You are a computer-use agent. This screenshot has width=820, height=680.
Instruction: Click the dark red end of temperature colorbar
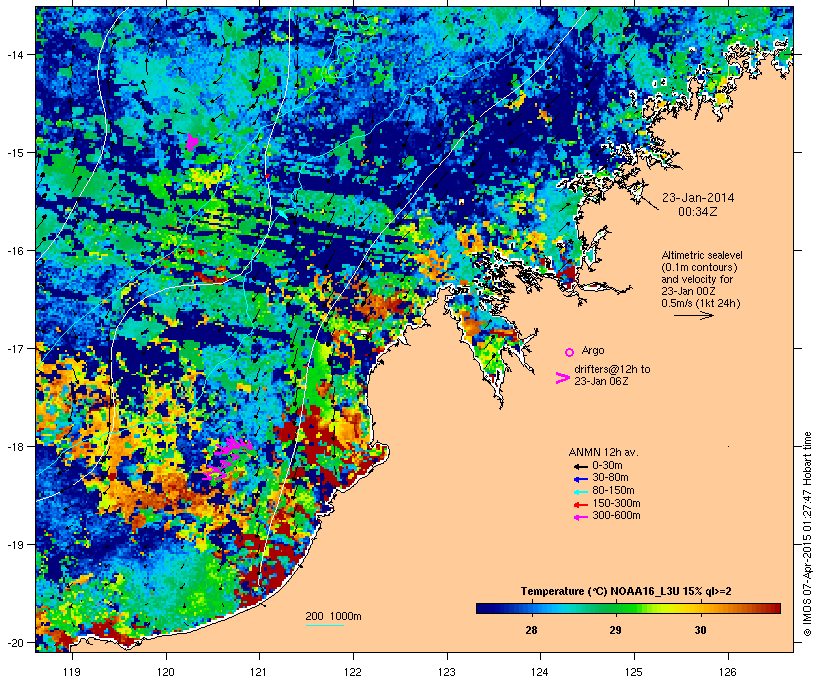click(x=775, y=608)
